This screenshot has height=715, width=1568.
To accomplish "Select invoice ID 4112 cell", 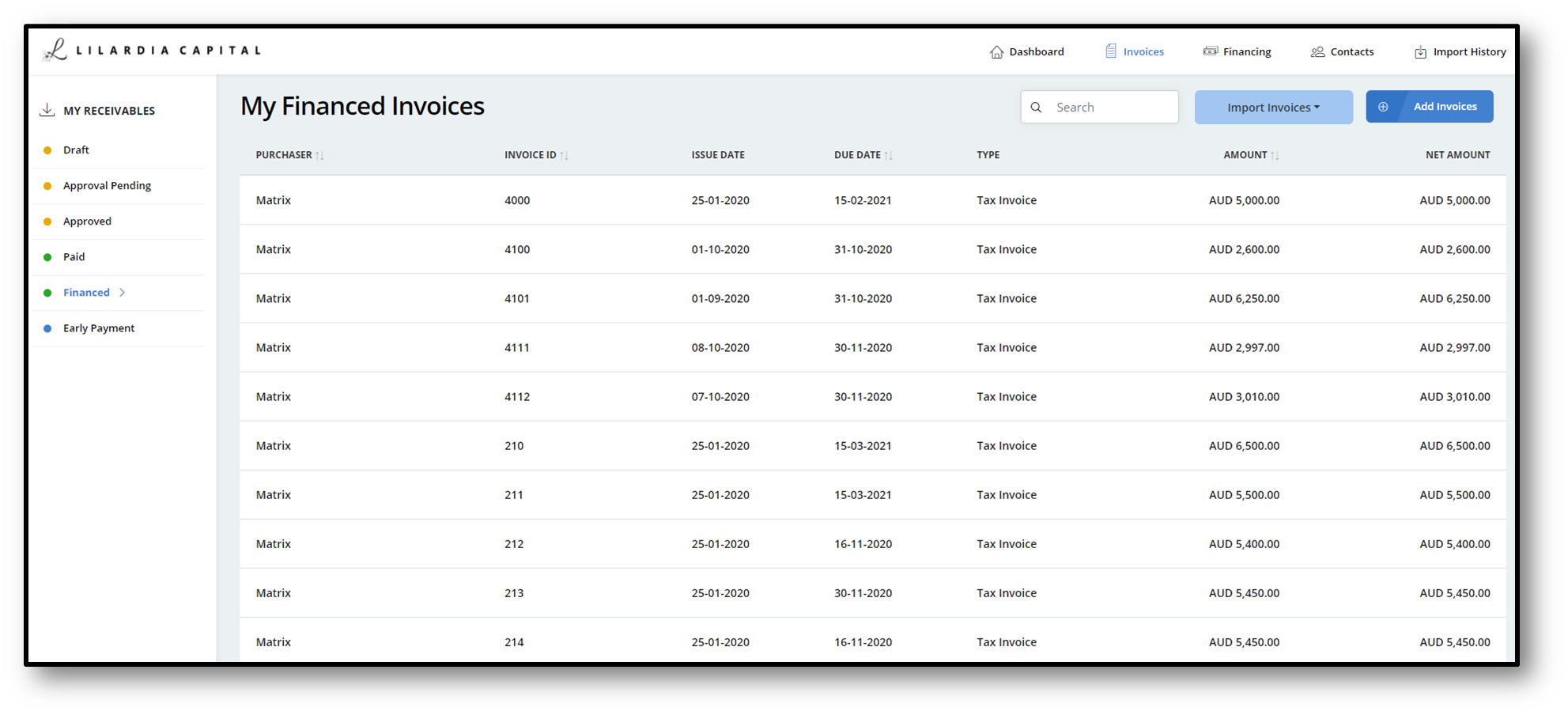I will pyautogui.click(x=517, y=396).
